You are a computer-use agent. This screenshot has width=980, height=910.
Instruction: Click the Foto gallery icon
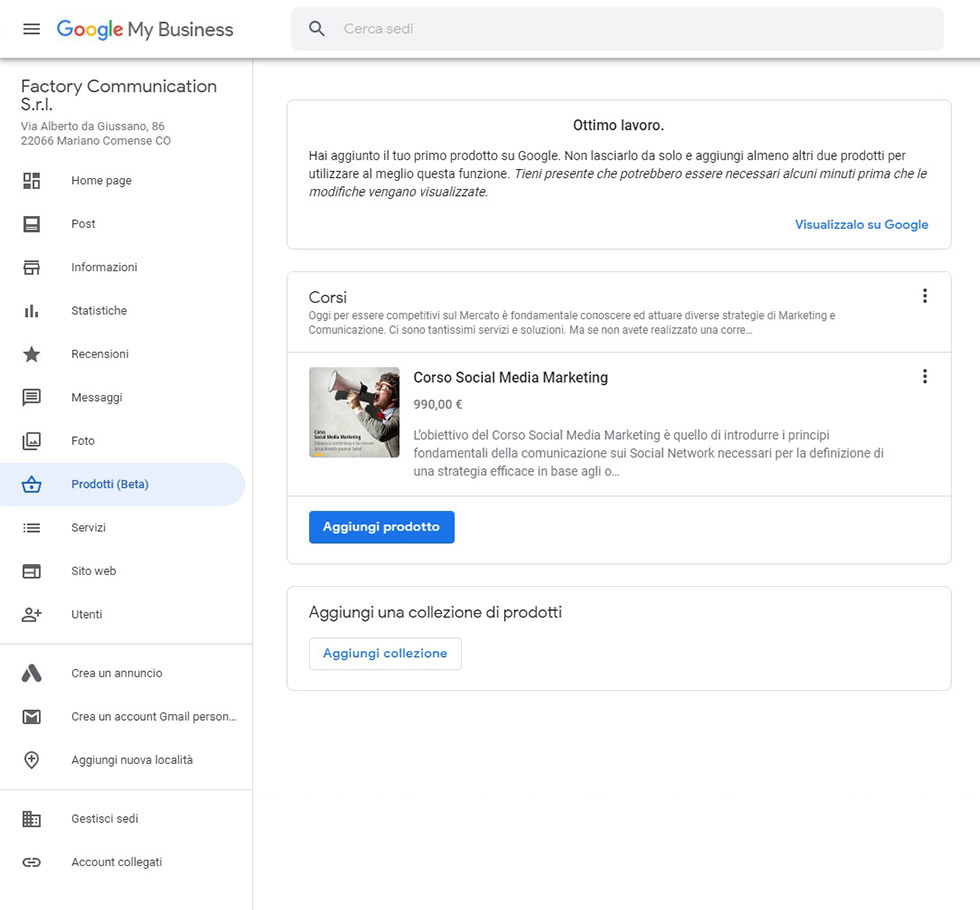pos(31,441)
